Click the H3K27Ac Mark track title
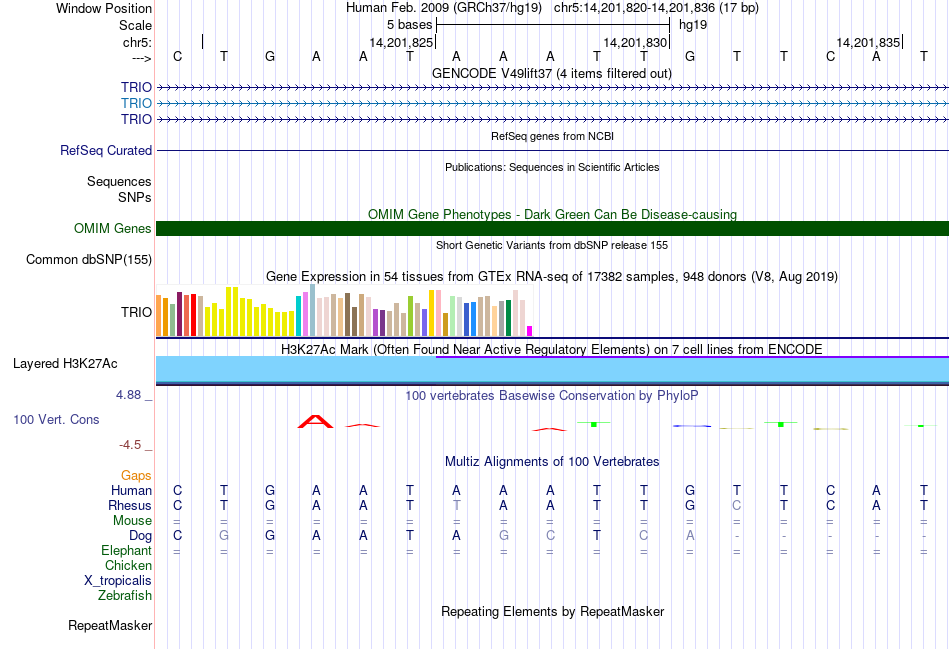The height and width of the screenshot is (649, 950). click(552, 350)
